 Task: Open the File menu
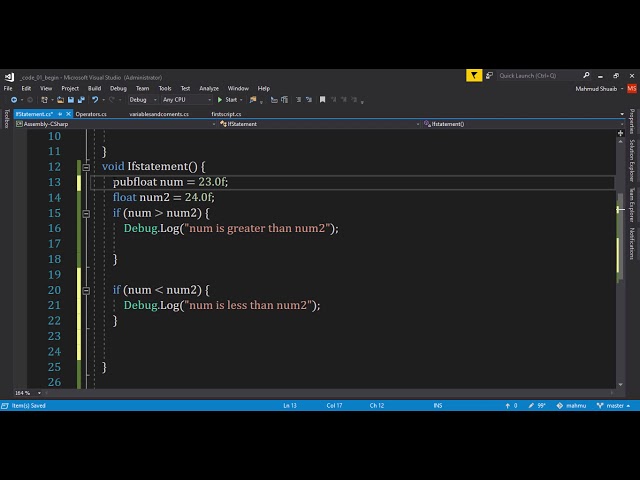8,89
